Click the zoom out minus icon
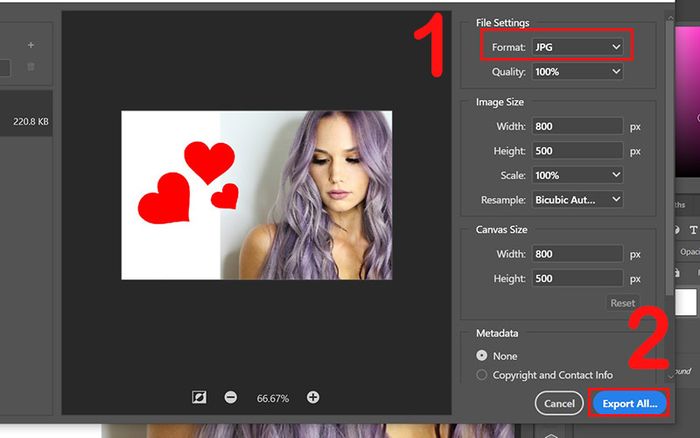The width and height of the screenshot is (700, 438). [230, 397]
